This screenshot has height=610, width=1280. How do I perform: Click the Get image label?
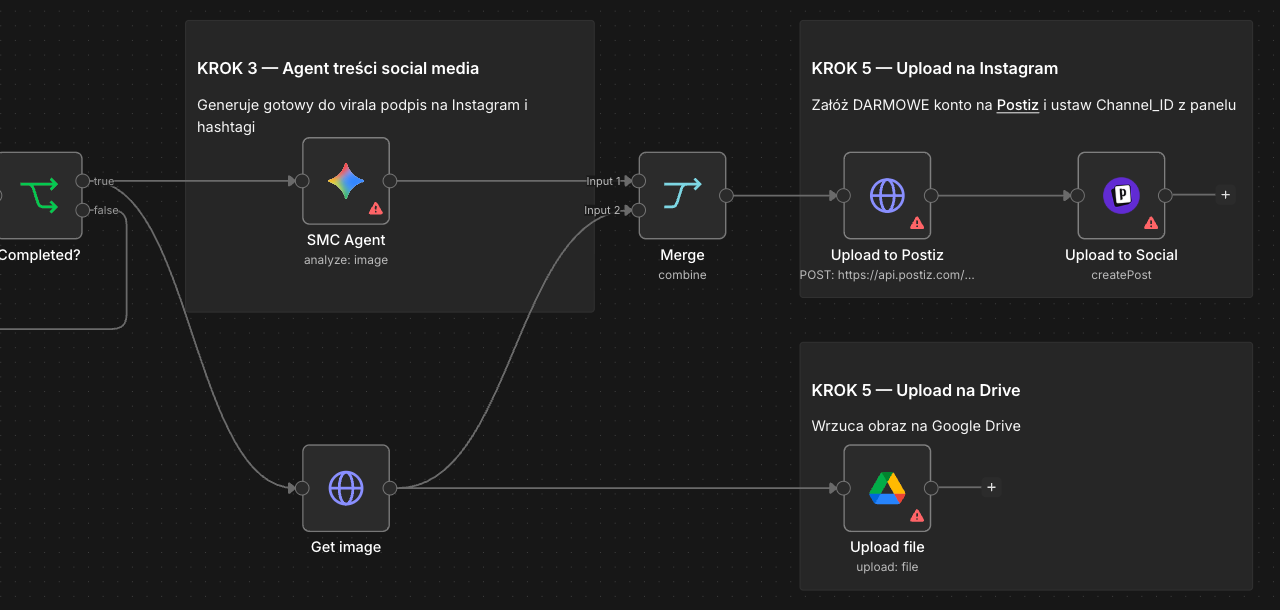tap(346, 547)
